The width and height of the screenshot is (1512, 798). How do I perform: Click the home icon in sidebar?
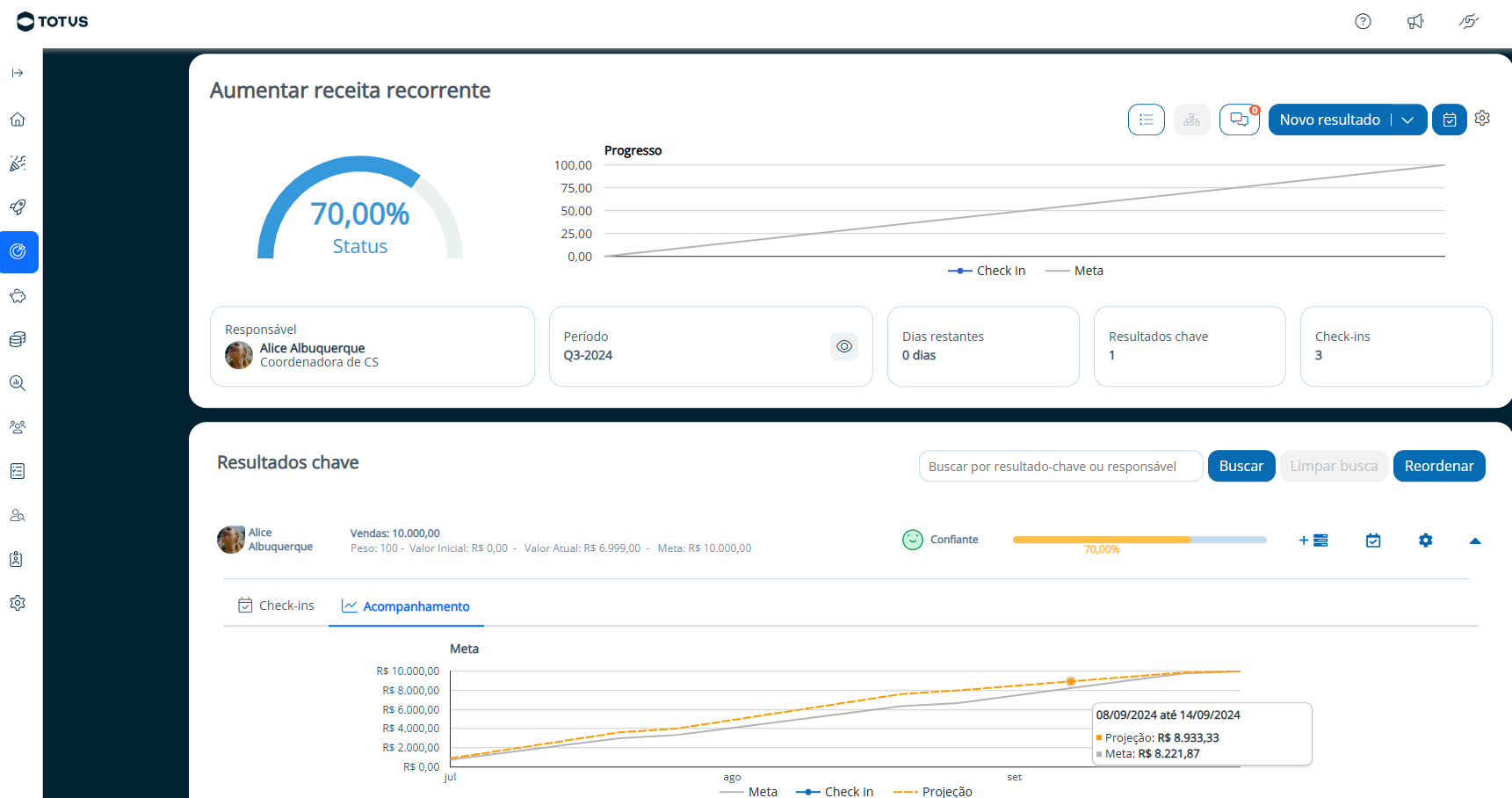point(18,120)
